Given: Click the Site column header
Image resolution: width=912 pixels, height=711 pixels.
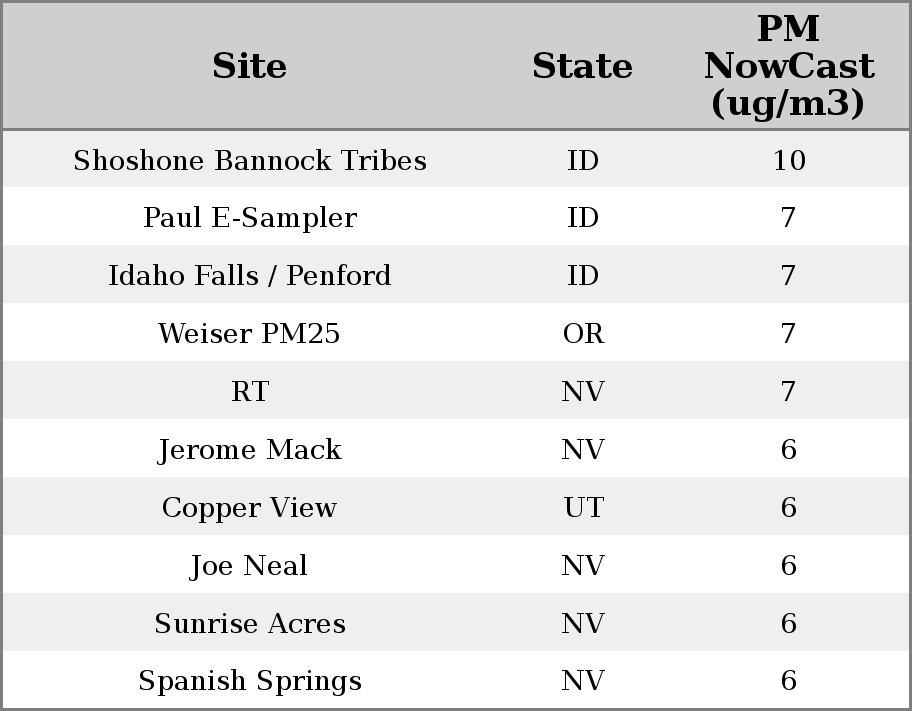Looking at the screenshot, I should (250, 66).
